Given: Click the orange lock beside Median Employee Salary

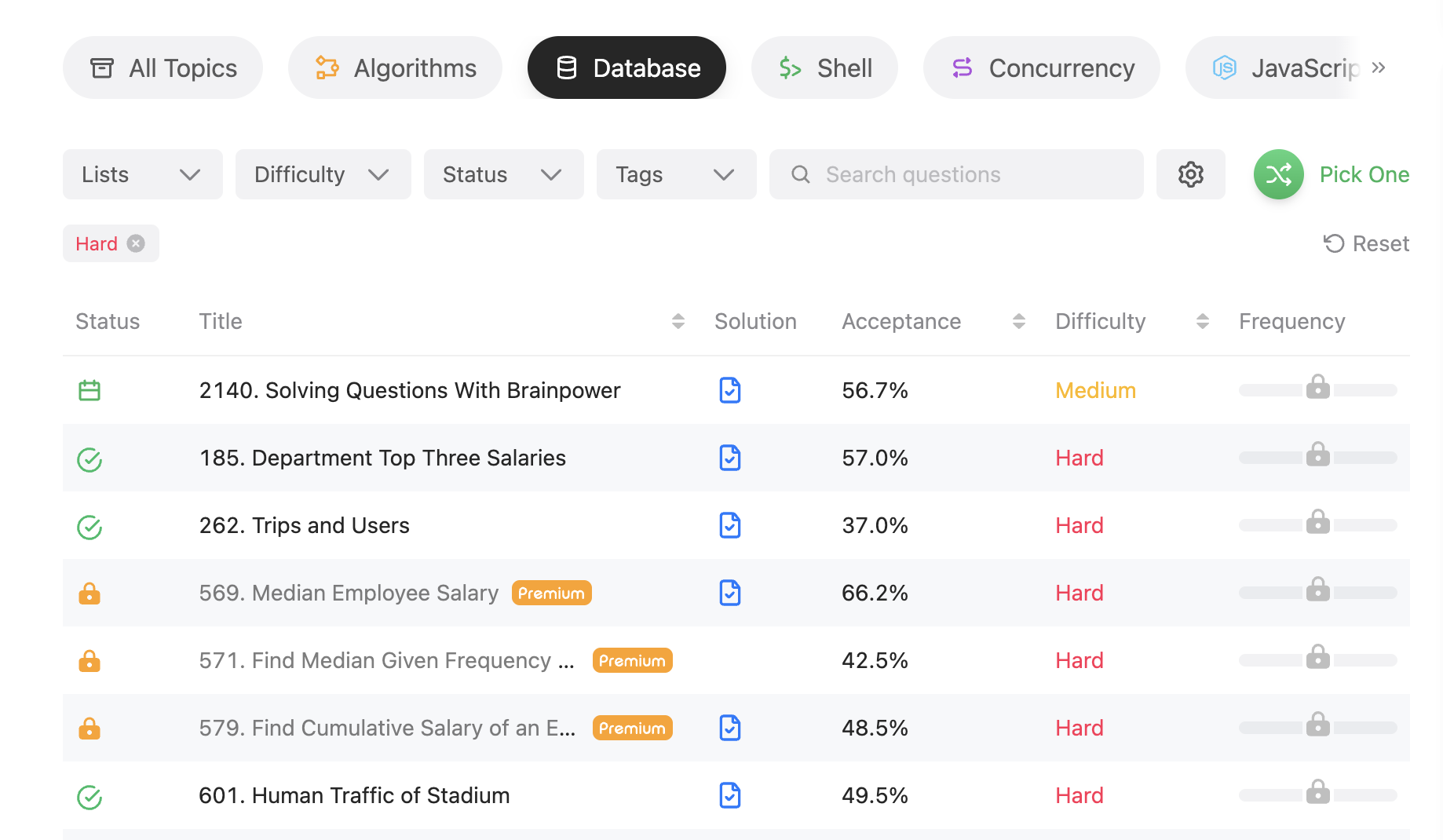Looking at the screenshot, I should pyautogui.click(x=90, y=593).
